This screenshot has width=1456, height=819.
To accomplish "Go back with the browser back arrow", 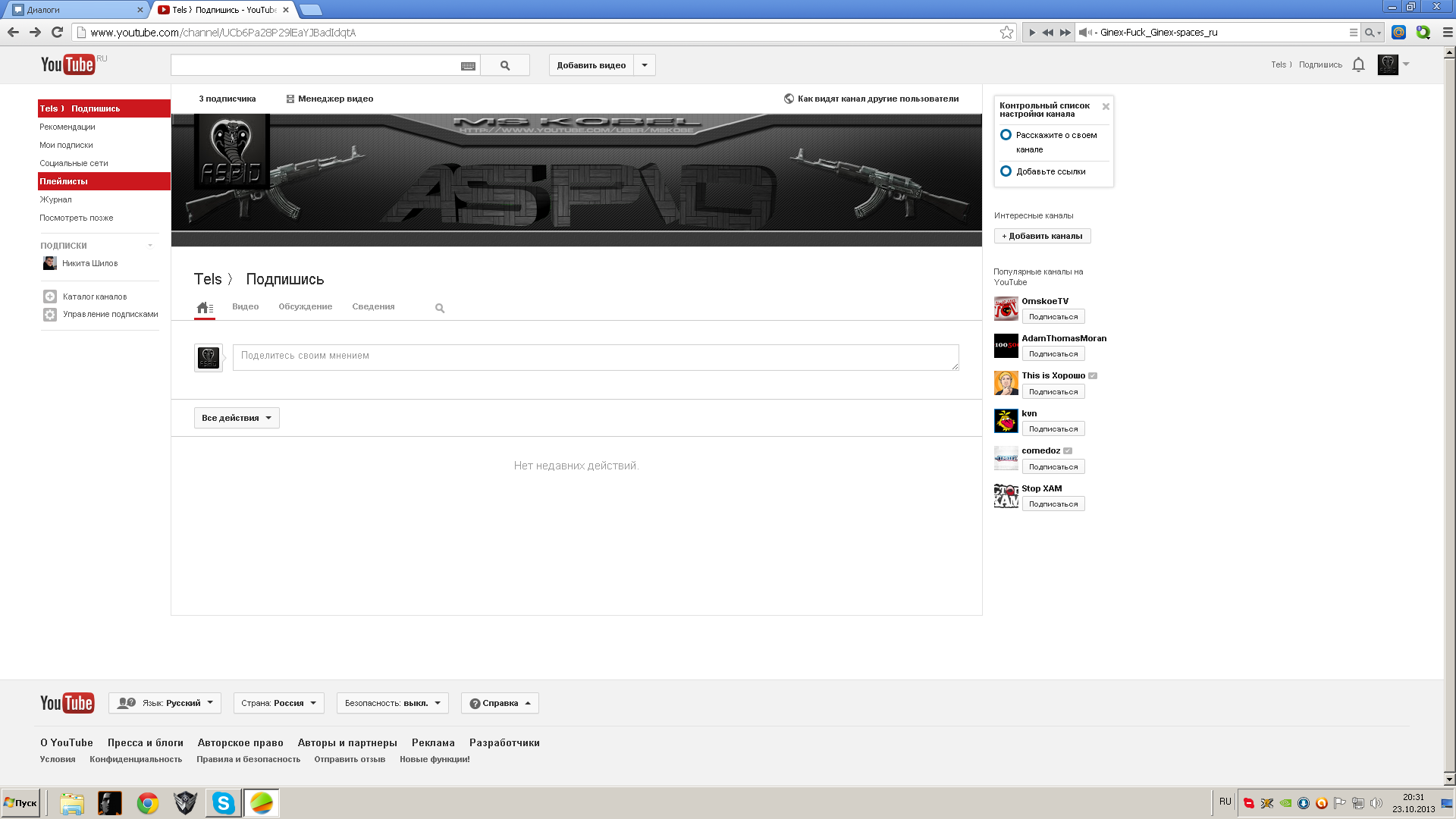I will click(13, 32).
